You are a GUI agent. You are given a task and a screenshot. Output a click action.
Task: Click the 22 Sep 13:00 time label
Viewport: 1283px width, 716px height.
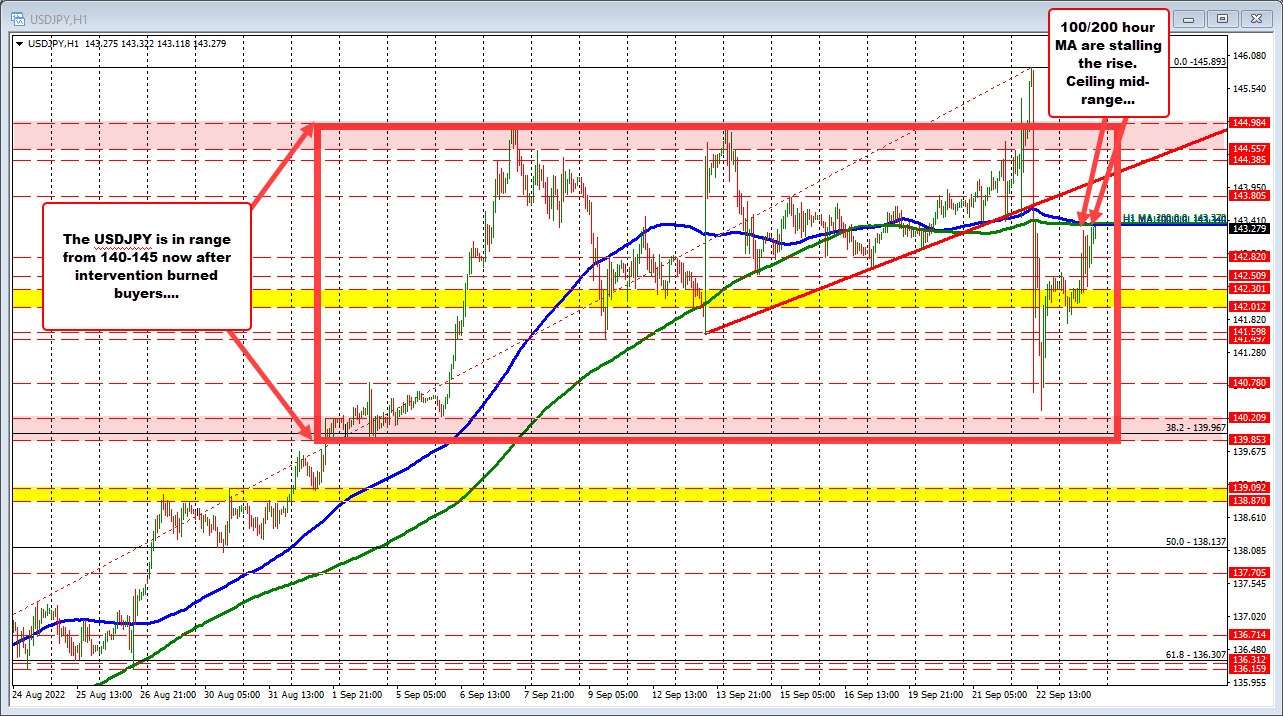pos(1066,693)
